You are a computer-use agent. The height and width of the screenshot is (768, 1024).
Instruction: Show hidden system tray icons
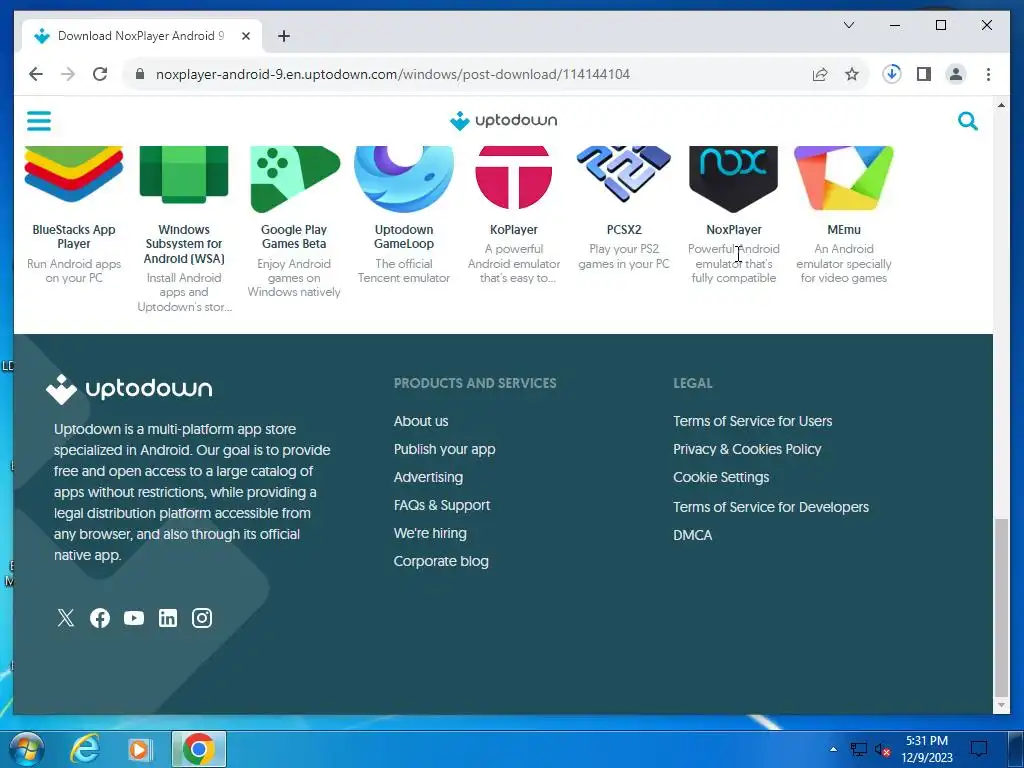pos(833,749)
